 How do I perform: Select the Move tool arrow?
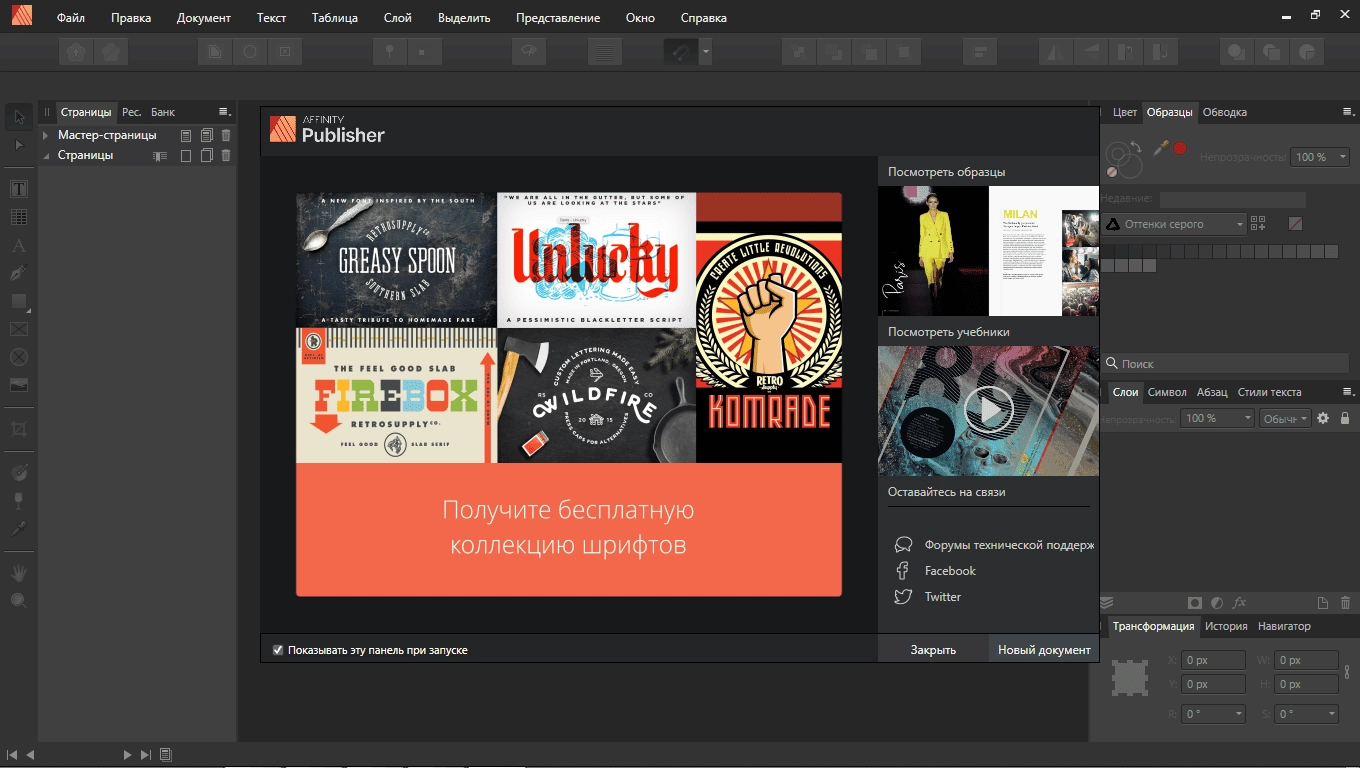click(x=19, y=118)
